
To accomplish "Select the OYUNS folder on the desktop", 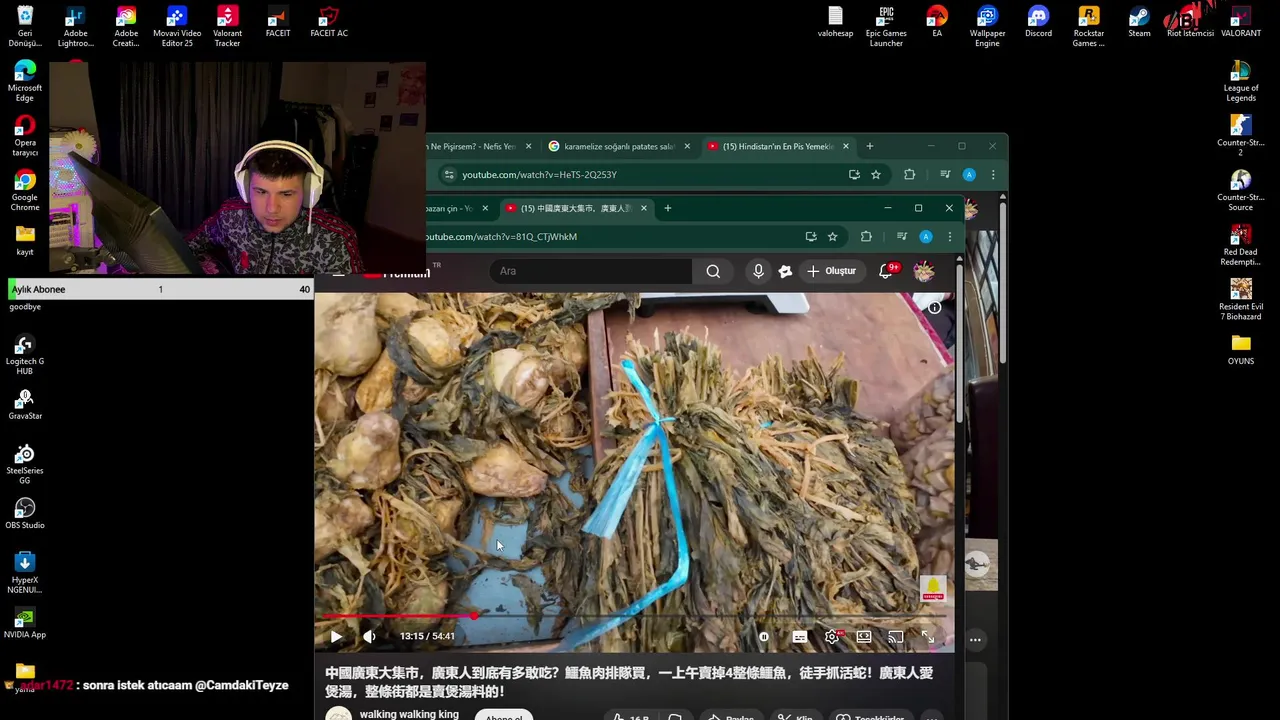I will (1241, 349).
